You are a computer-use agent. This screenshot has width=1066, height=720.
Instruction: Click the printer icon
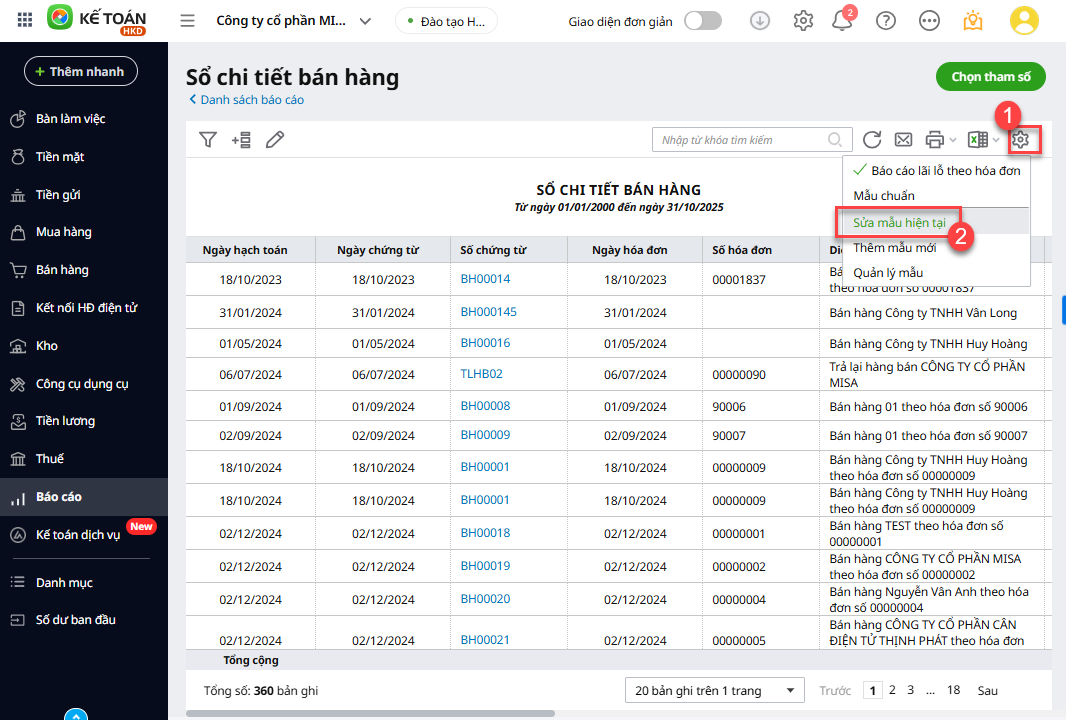pos(935,140)
